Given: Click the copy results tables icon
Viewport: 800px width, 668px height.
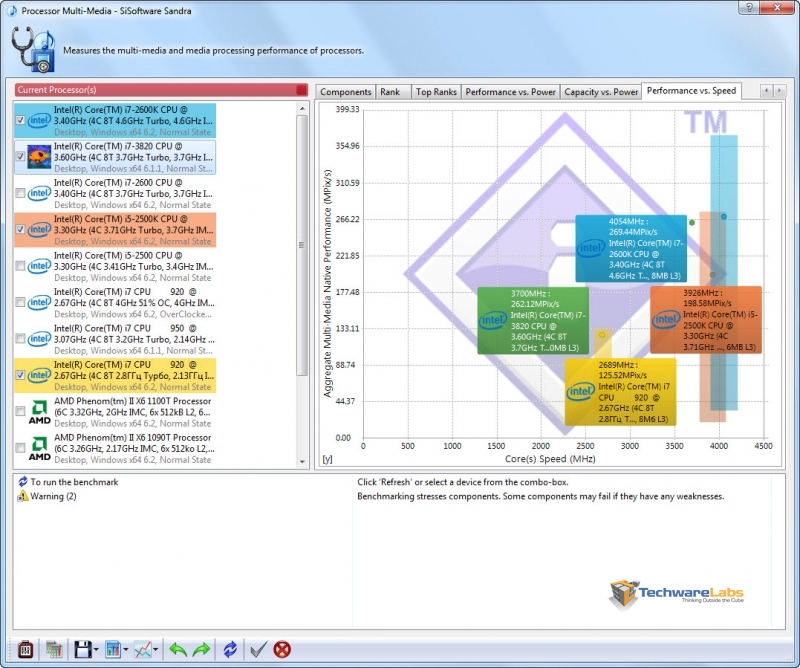Looking at the screenshot, I should [54, 650].
